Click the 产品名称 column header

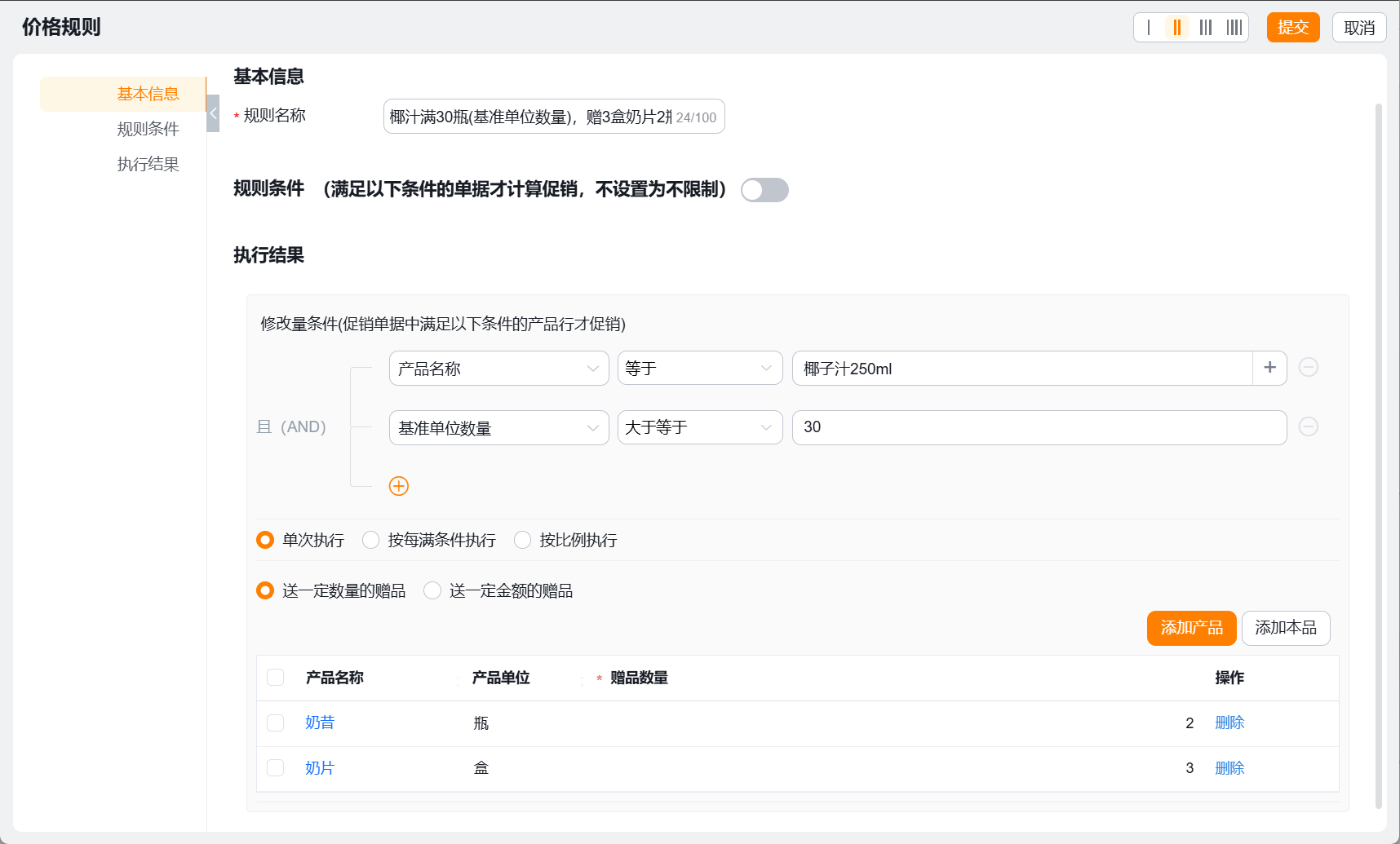(x=334, y=678)
